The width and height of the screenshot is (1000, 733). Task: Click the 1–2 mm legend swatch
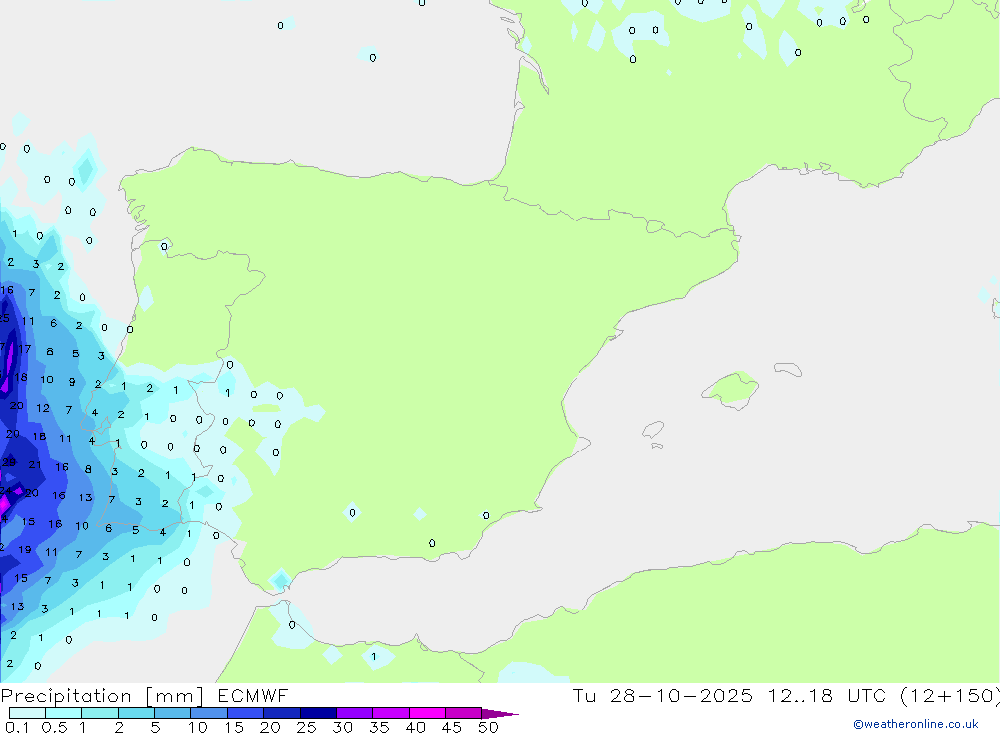(x=99, y=713)
